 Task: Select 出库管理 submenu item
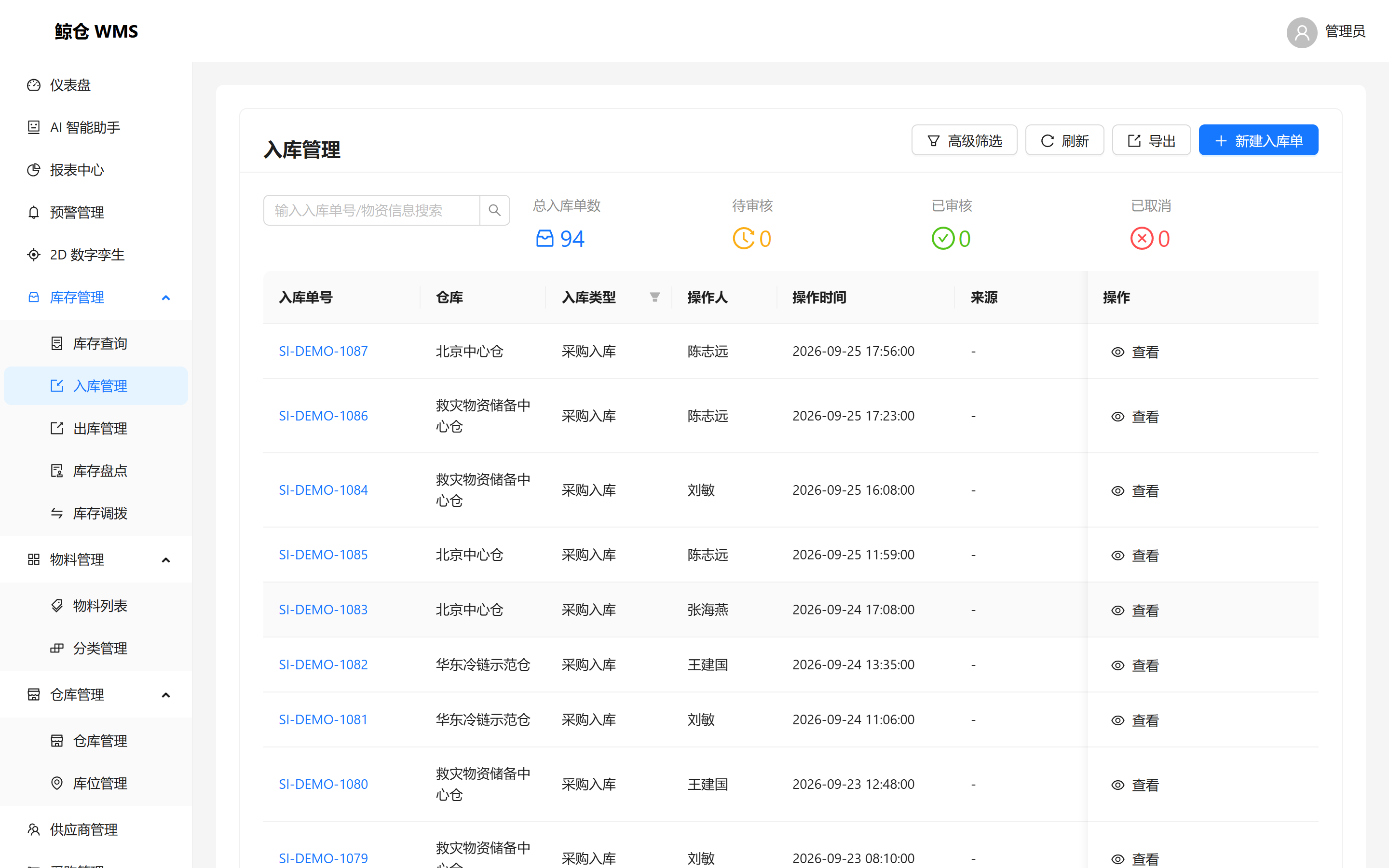96,428
